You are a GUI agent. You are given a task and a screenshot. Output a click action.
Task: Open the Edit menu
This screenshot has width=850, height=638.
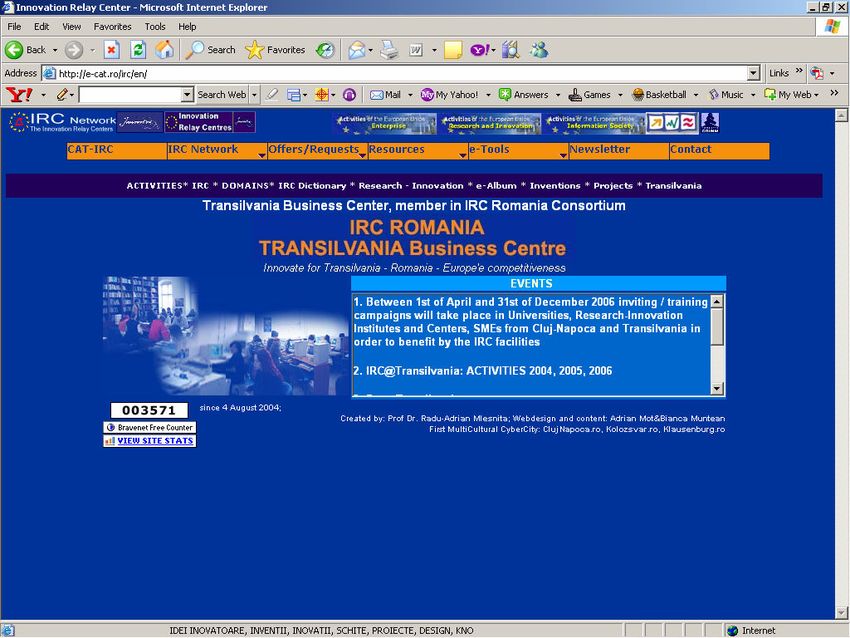[x=41, y=27]
